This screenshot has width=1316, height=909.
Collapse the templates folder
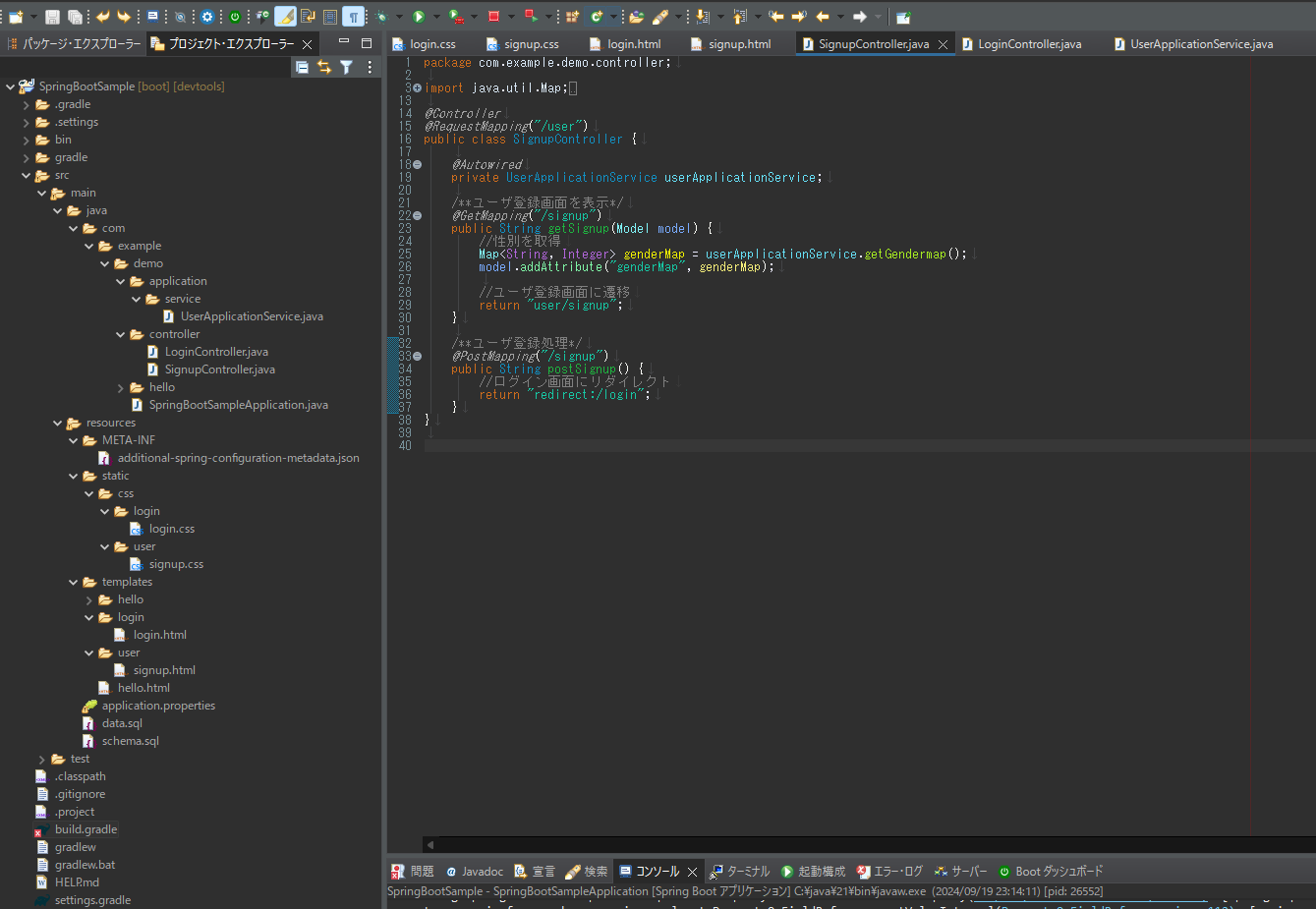74,582
